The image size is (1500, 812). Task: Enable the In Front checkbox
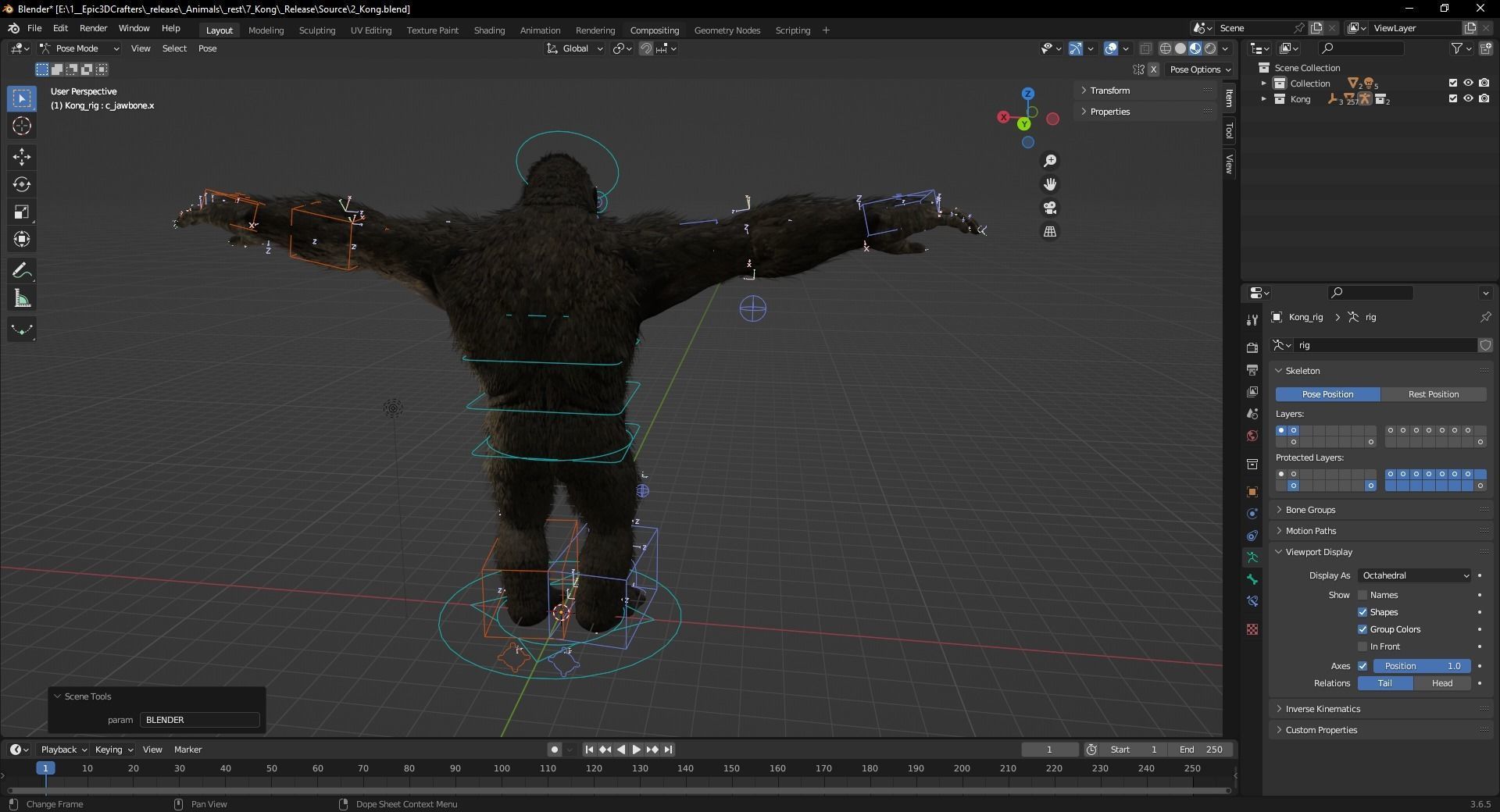(x=1362, y=646)
